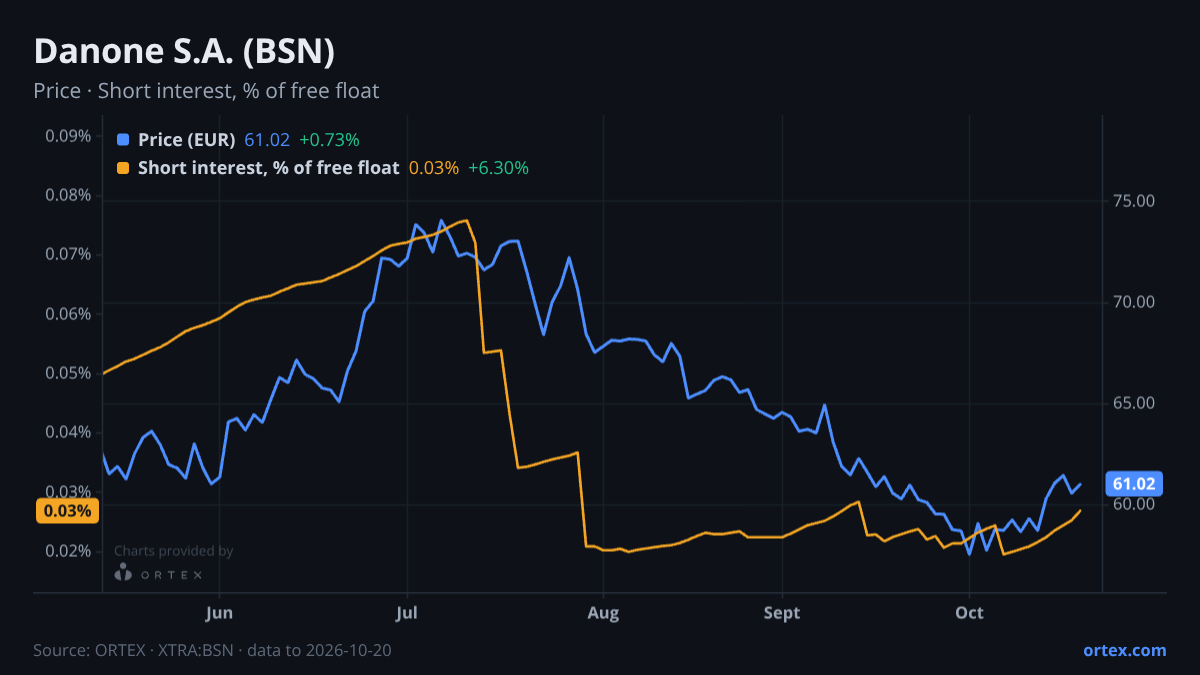Viewport: 1200px width, 675px height.
Task: Click the 0.09% left axis label
Action: [69, 136]
